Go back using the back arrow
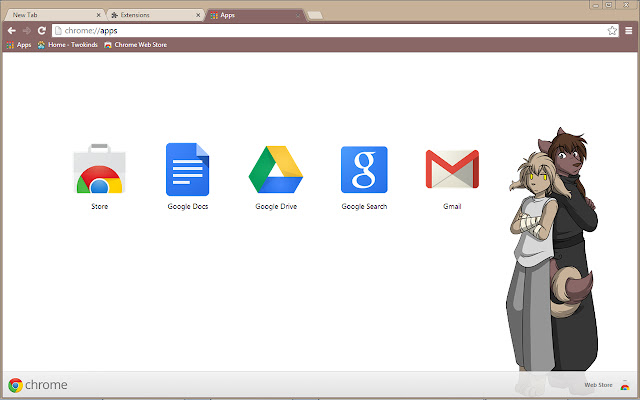Screen dimensions: 640x400 click(x=11, y=31)
